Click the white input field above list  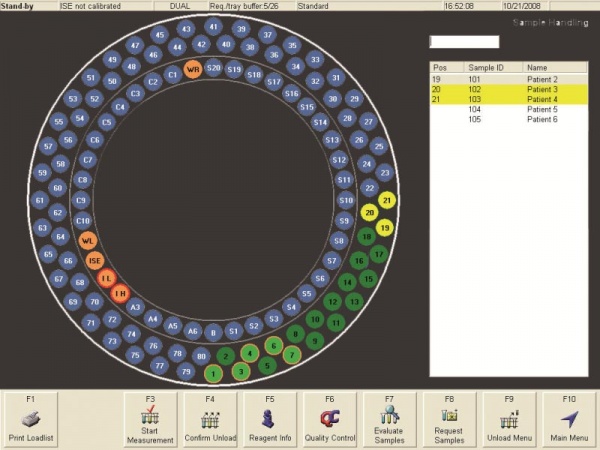464,42
